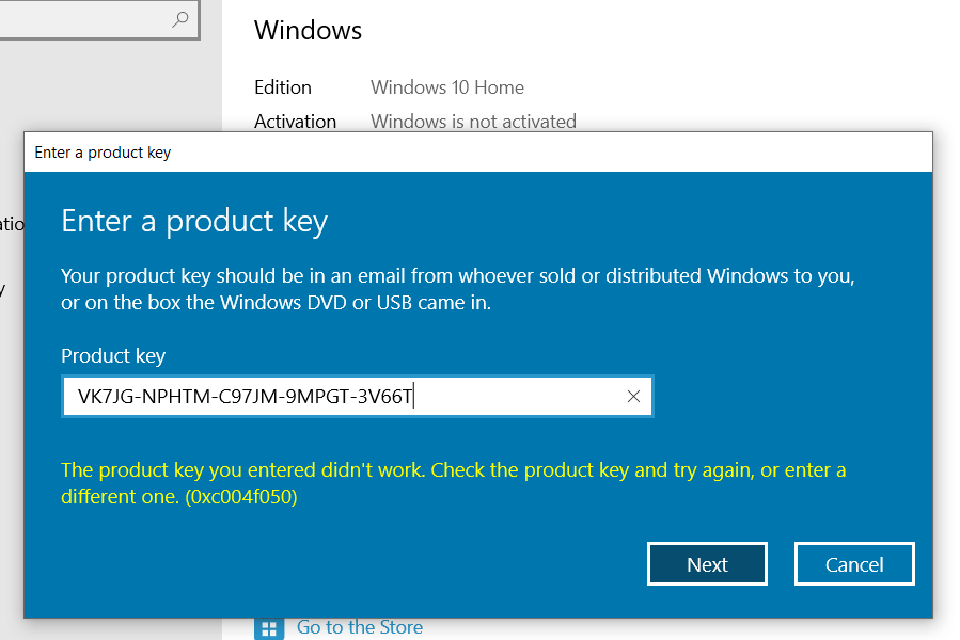The width and height of the screenshot is (960, 640).
Task: Click the Product key field label
Action: pos(113,356)
